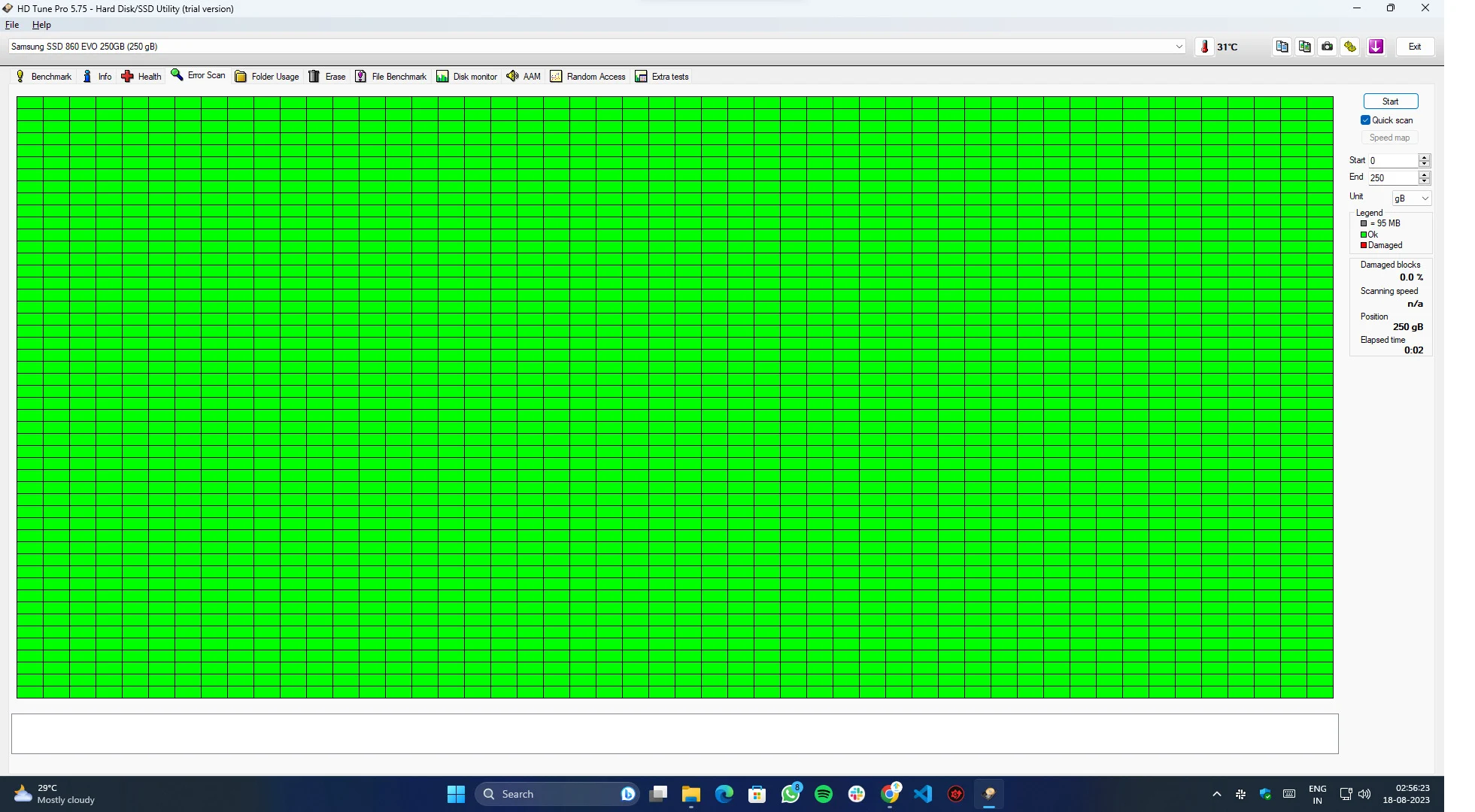Select the Disk monitor tab

[466, 76]
